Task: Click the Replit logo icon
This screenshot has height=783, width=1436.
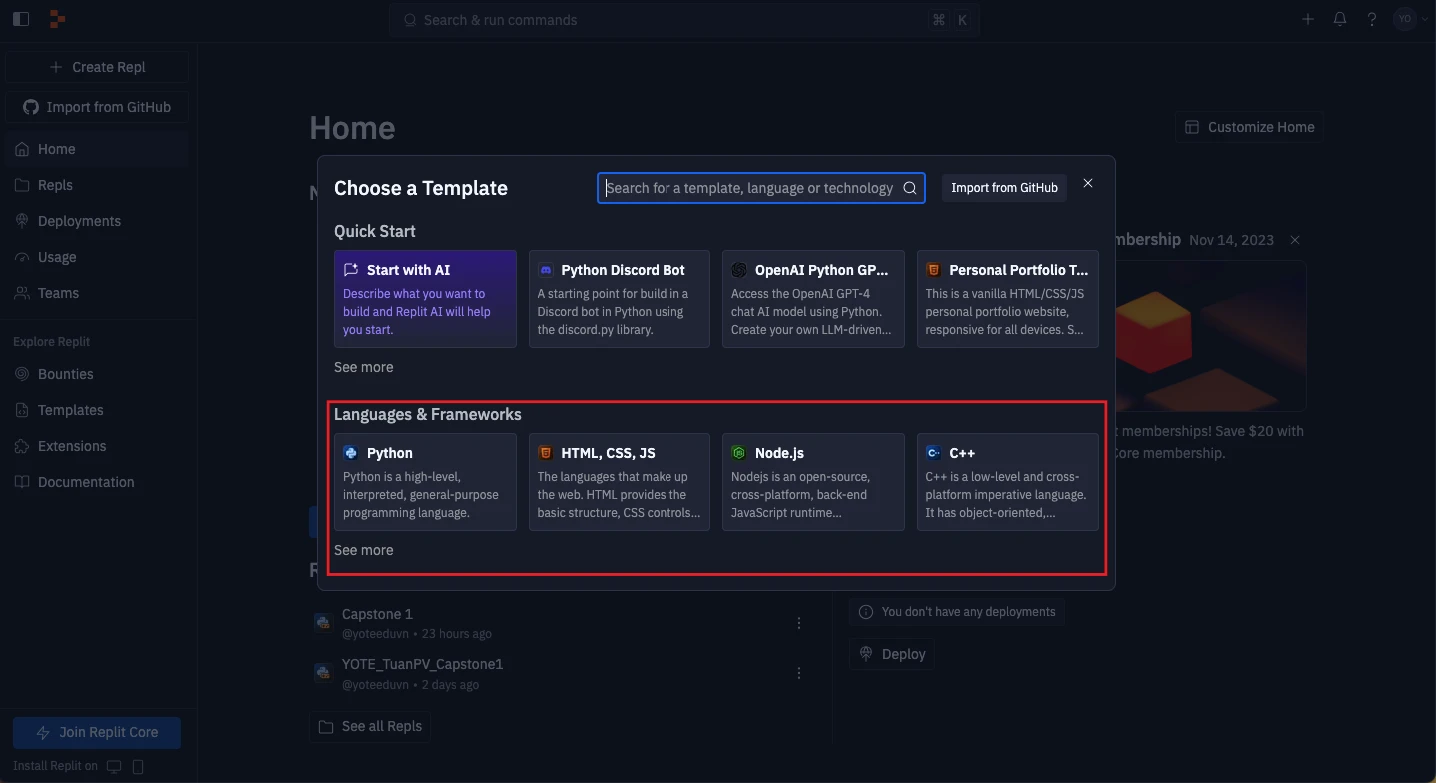Action: [x=58, y=19]
